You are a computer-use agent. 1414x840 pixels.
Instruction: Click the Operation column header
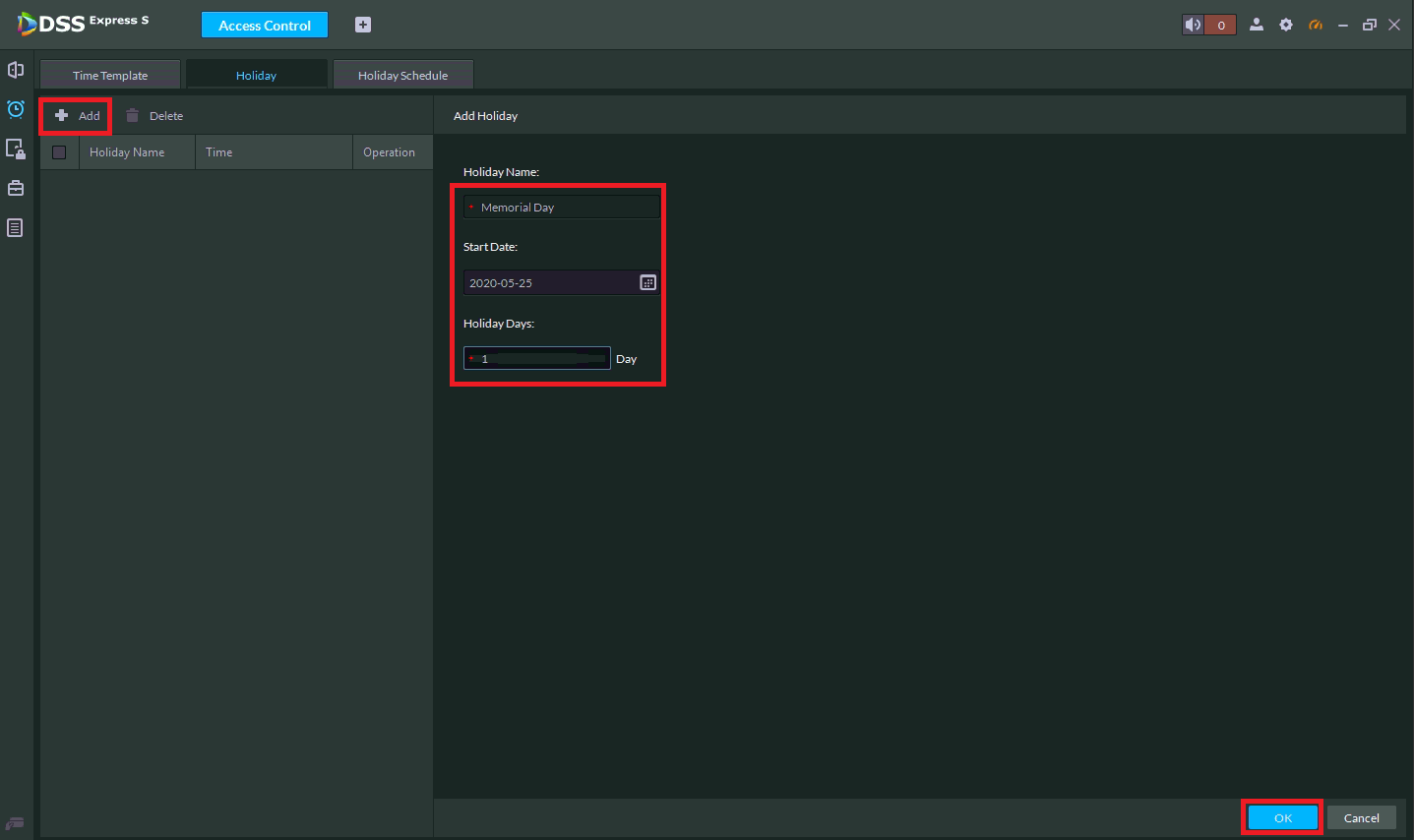click(393, 152)
